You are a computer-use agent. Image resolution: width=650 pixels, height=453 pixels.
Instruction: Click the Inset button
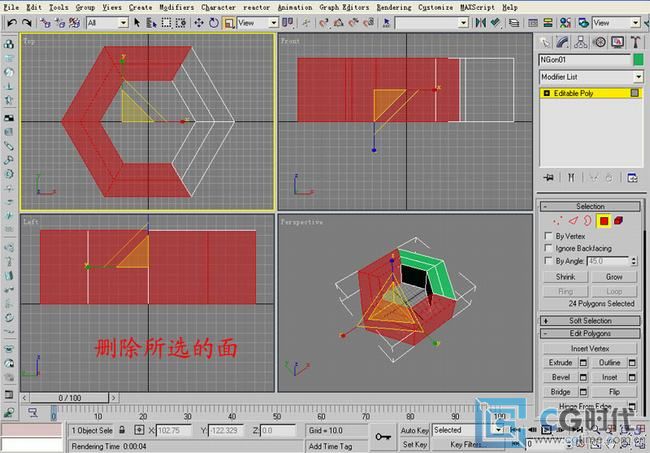pos(609,377)
